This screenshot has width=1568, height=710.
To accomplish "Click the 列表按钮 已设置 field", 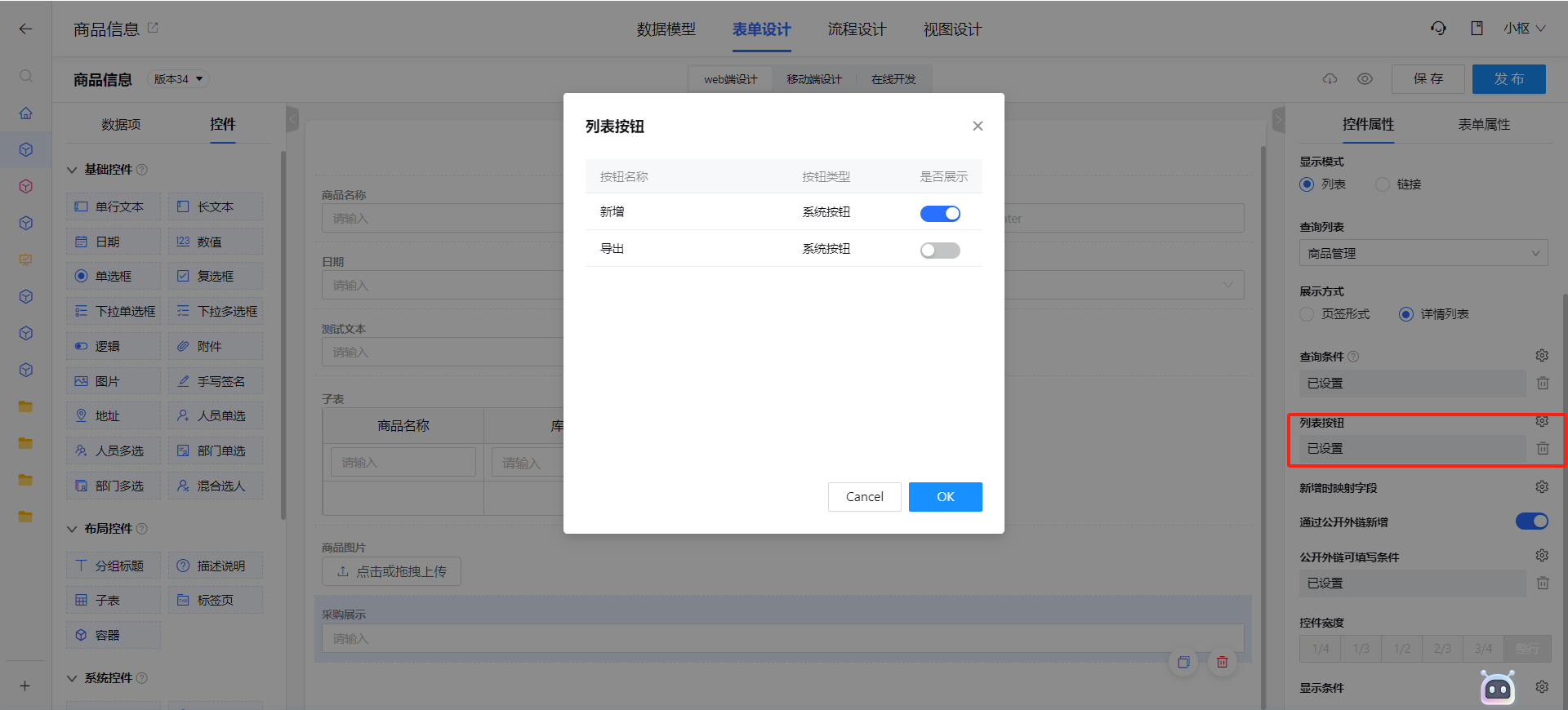I will (1412, 449).
